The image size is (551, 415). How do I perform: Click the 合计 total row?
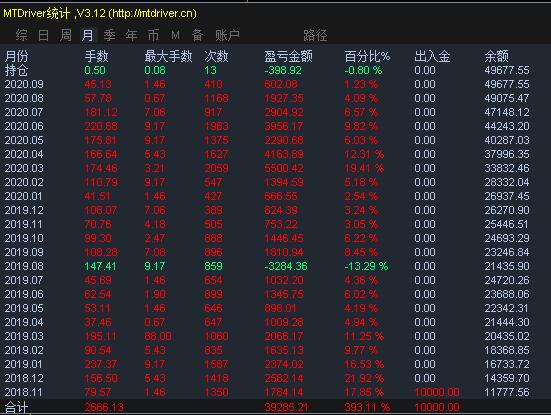click(x=276, y=407)
